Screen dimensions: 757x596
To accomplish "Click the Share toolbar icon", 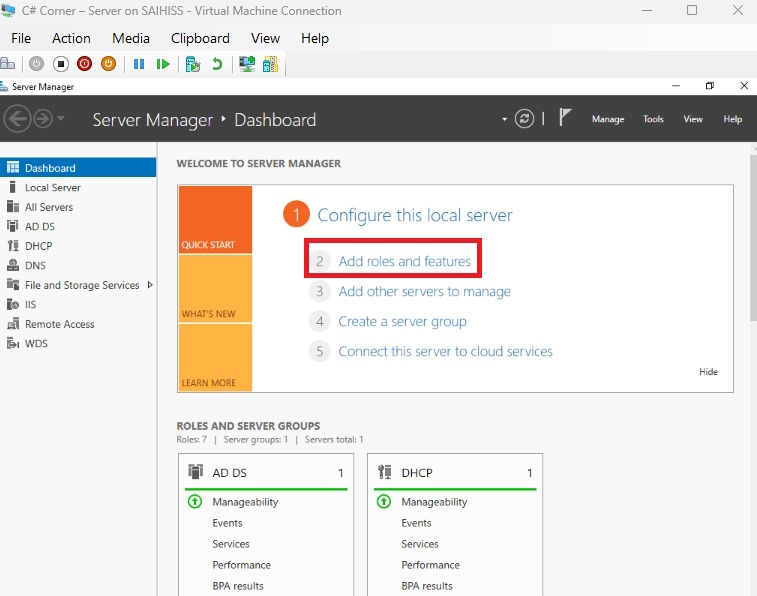I will click(x=270, y=64).
